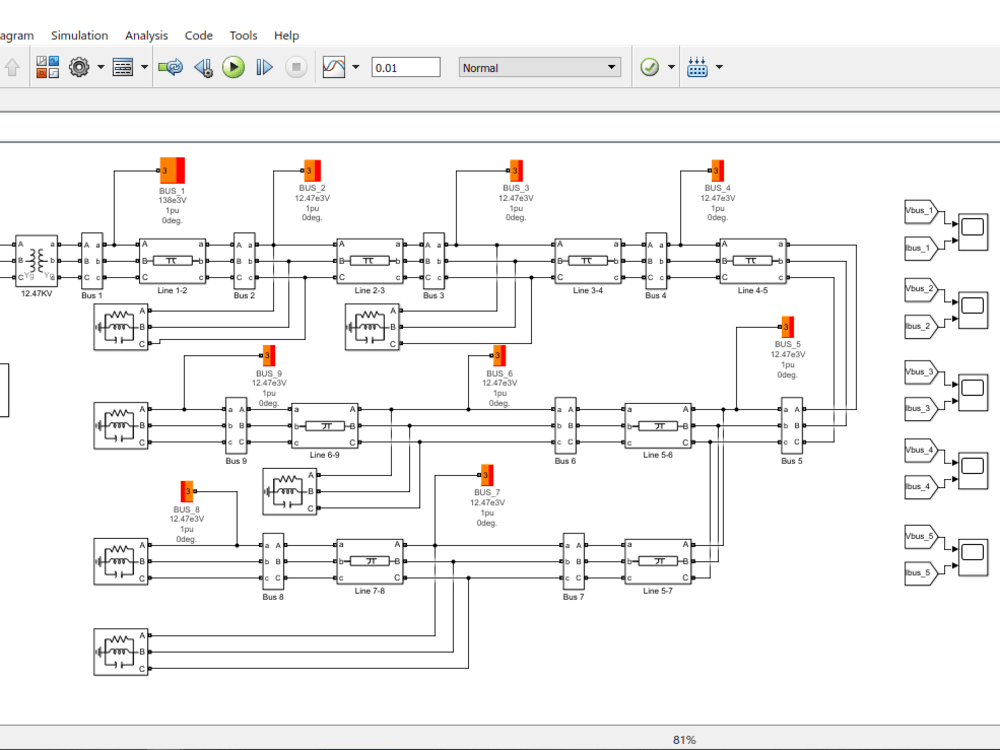This screenshot has width=1000, height=750.
Task: Edit the simulation stop time field
Action: [406, 68]
